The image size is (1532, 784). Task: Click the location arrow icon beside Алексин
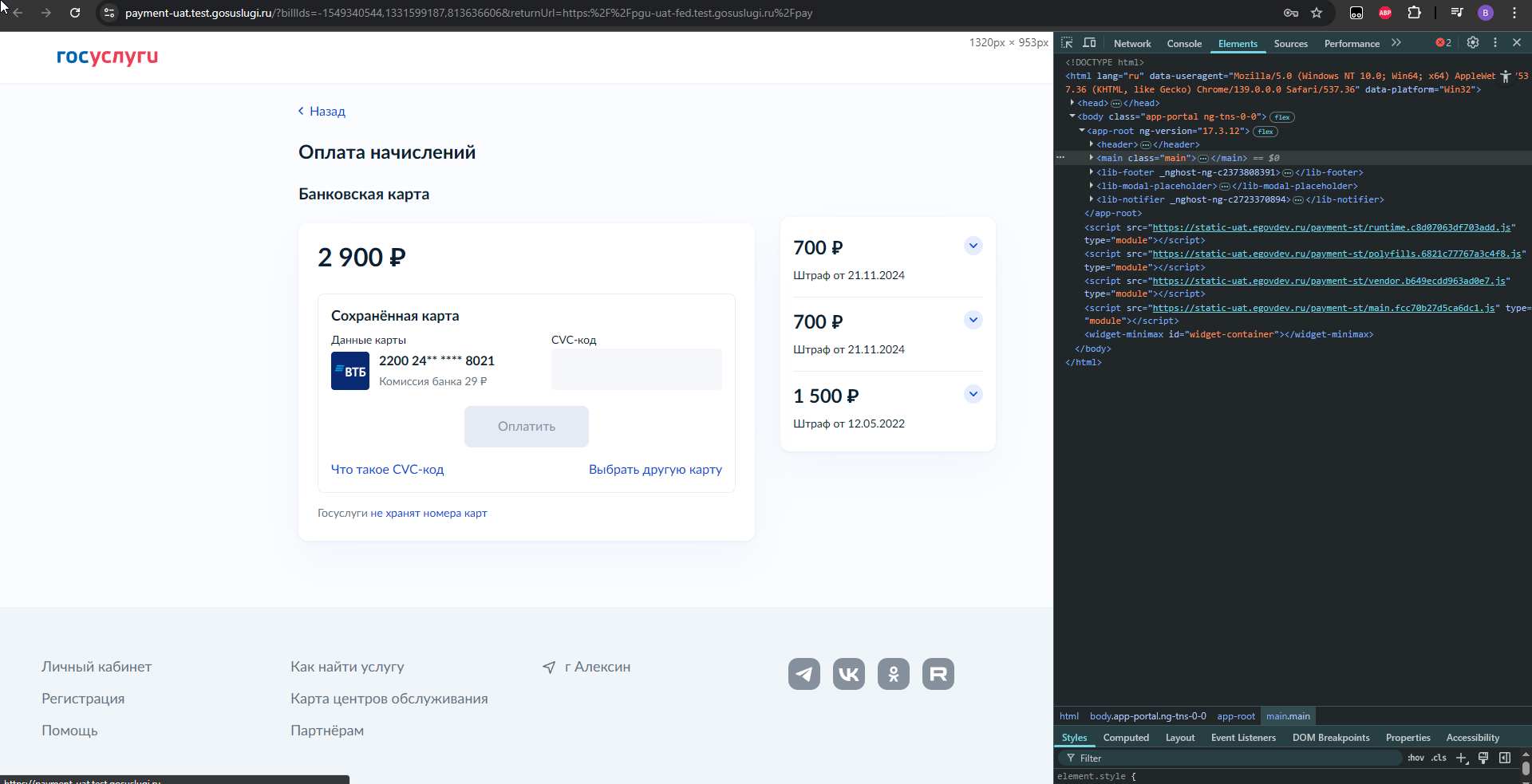[549, 667]
